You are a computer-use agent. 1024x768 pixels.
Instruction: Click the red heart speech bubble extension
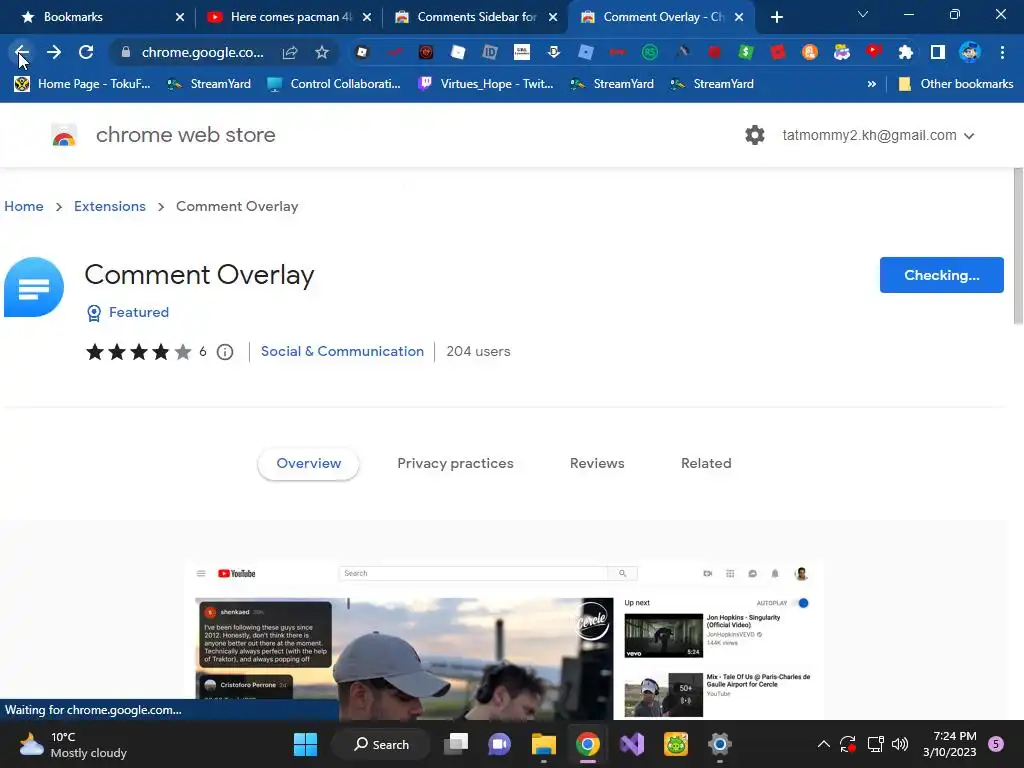[874, 52]
